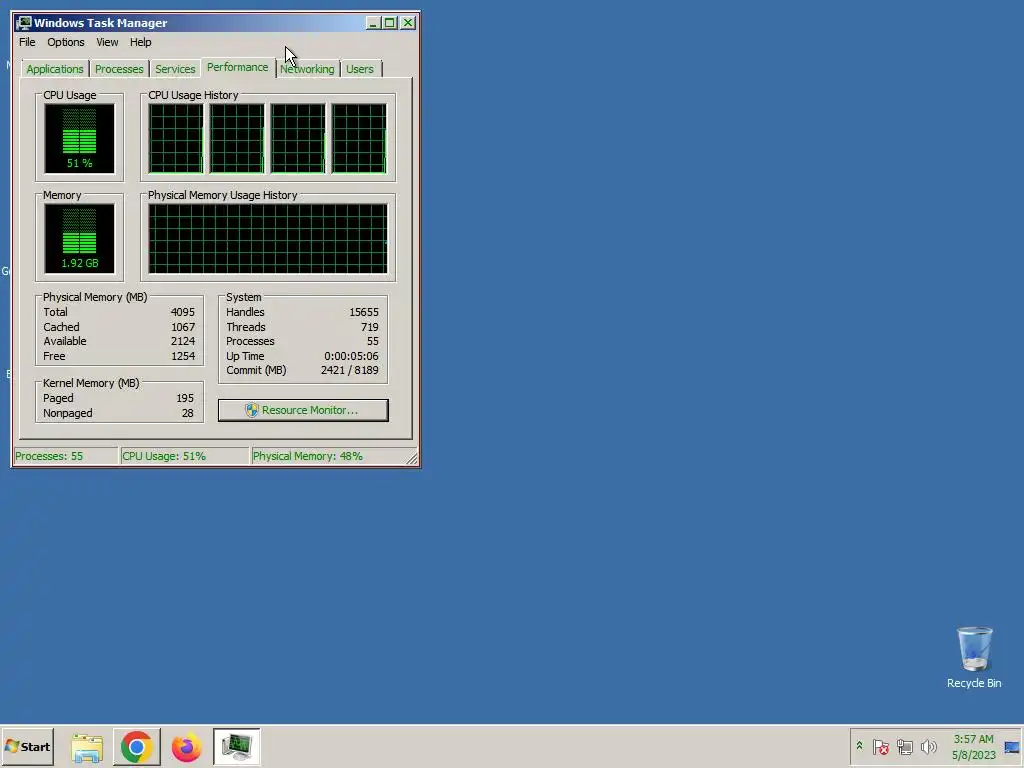Open the Start menu

click(x=27, y=746)
